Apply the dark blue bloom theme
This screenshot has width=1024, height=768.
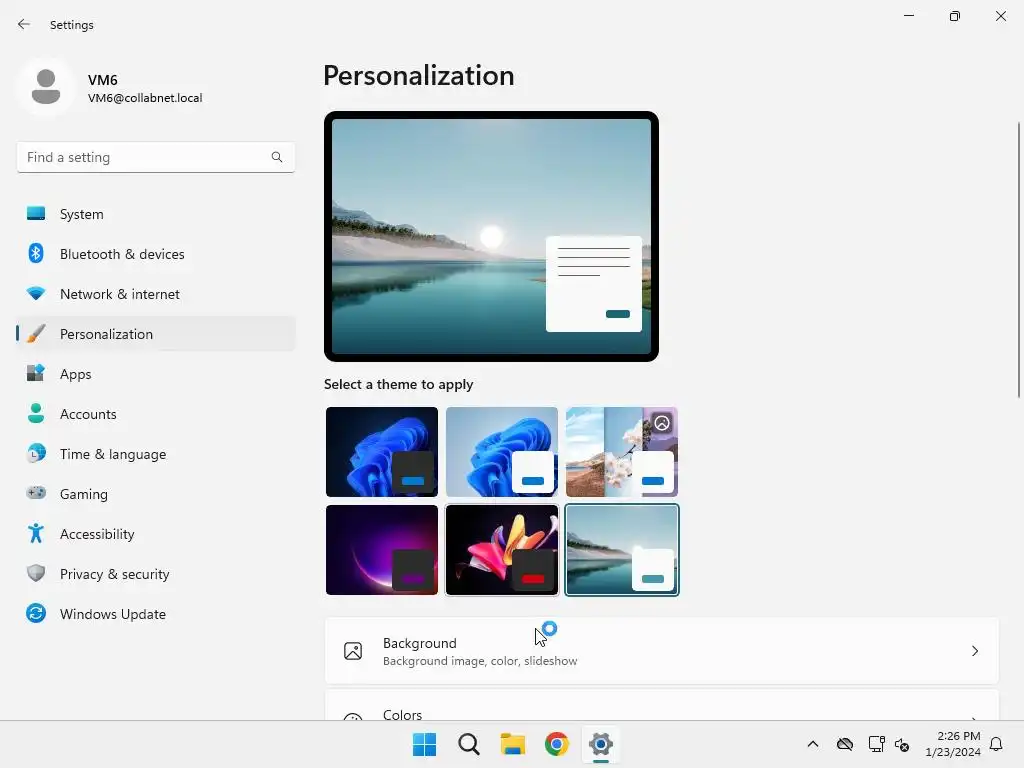tap(382, 452)
